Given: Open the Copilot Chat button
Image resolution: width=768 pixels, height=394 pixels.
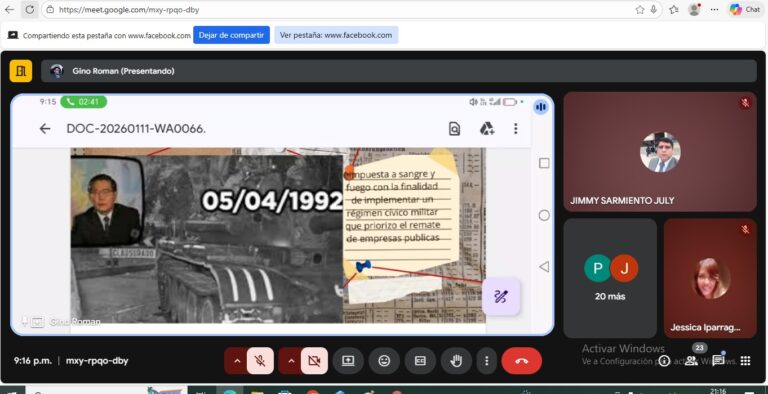Looking at the screenshot, I should click(744, 10).
